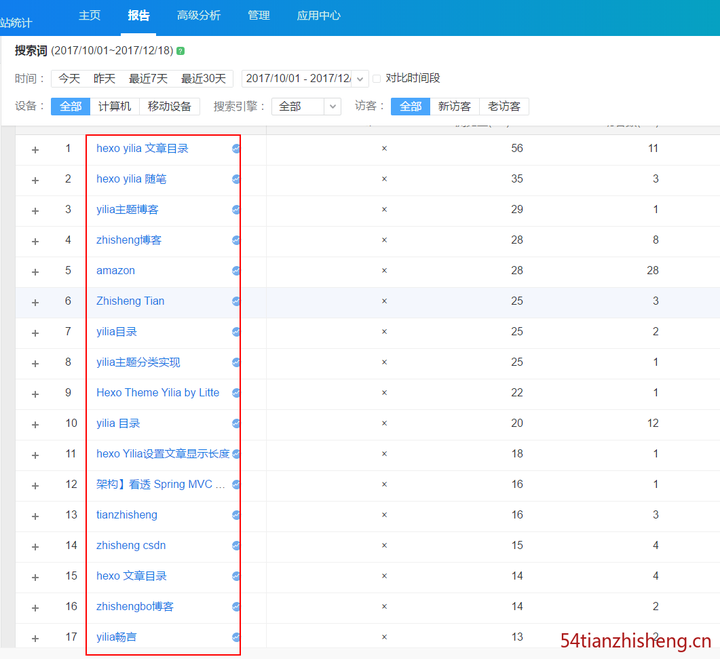Filter time by 今天
The width and height of the screenshot is (720, 659).
coord(69,79)
